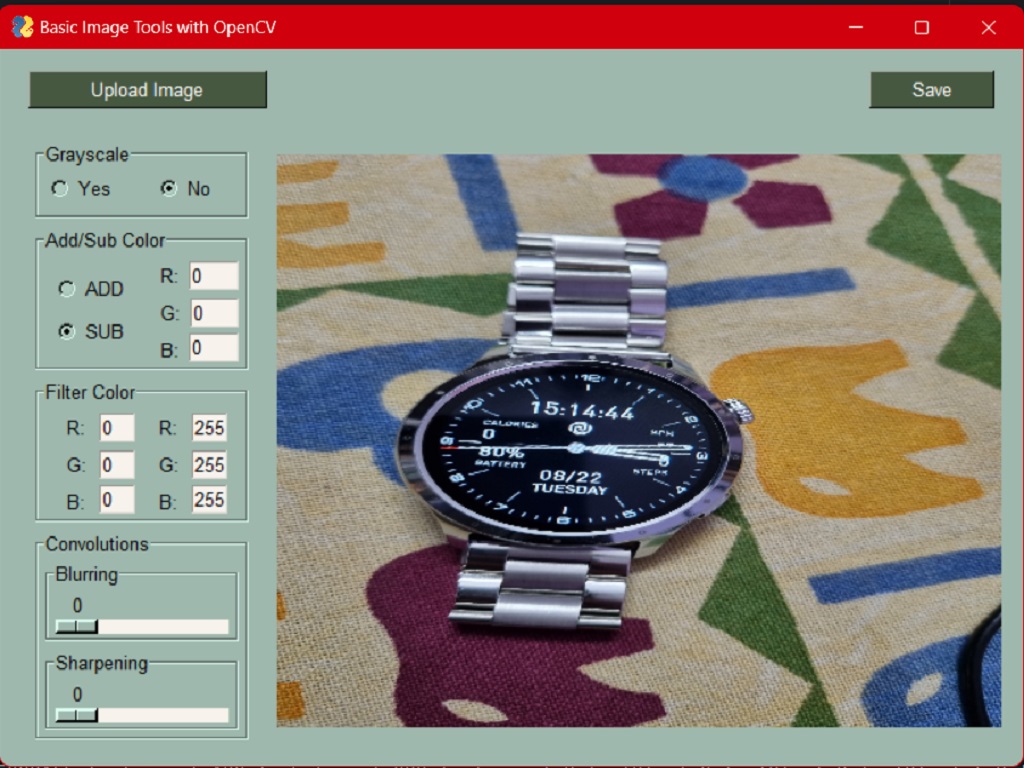Viewport: 1024px width, 768px height.
Task: Click the Python app icon in title bar
Action: point(22,27)
